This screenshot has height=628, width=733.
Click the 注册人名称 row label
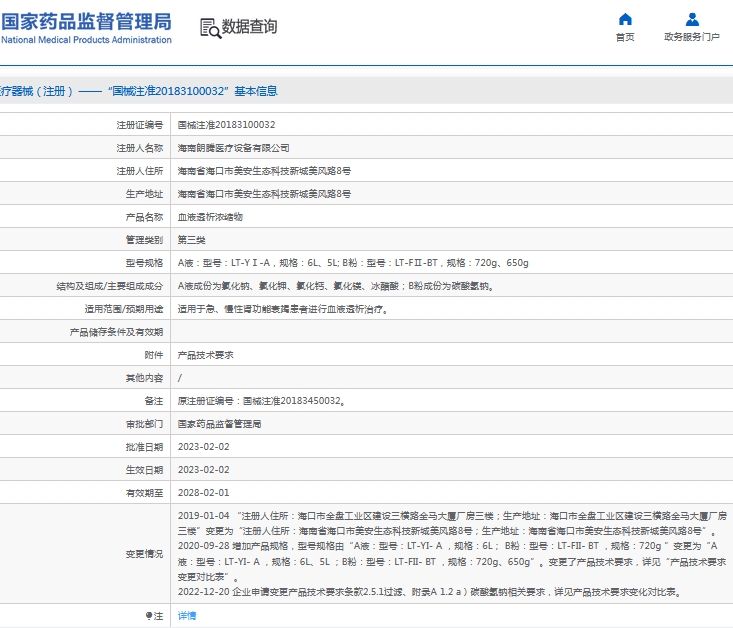click(x=139, y=148)
